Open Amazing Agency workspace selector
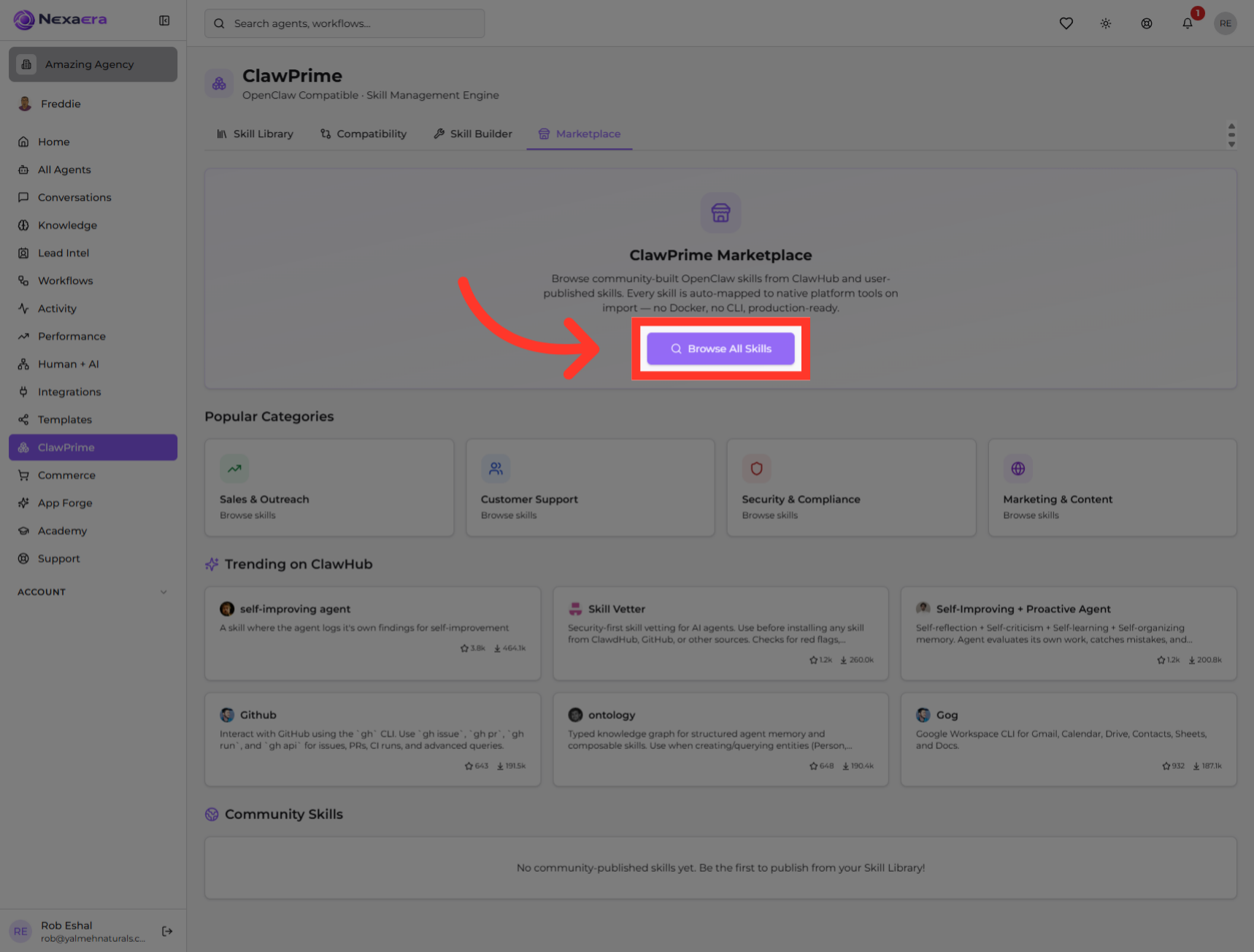This screenshot has width=1254, height=952. click(93, 64)
